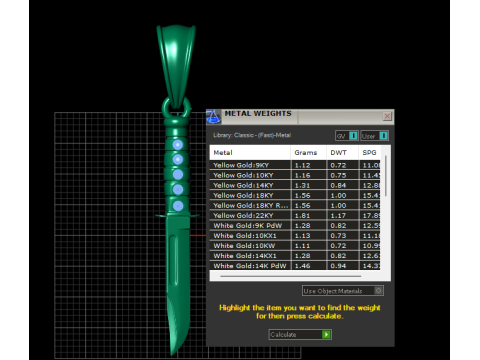This screenshot has width=480, height=360.
Task: Select the bottom blue gem on handle
Action: point(178,206)
